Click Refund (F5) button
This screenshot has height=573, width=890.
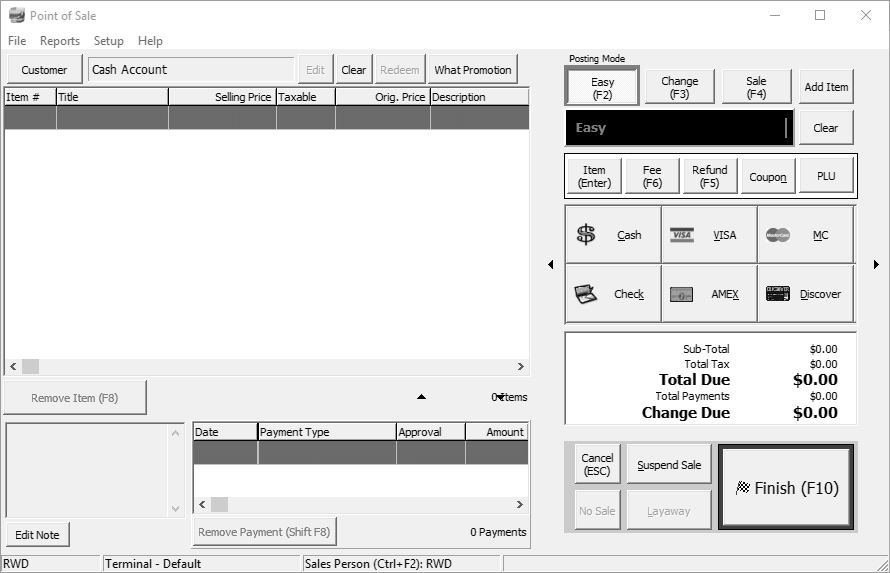710,176
